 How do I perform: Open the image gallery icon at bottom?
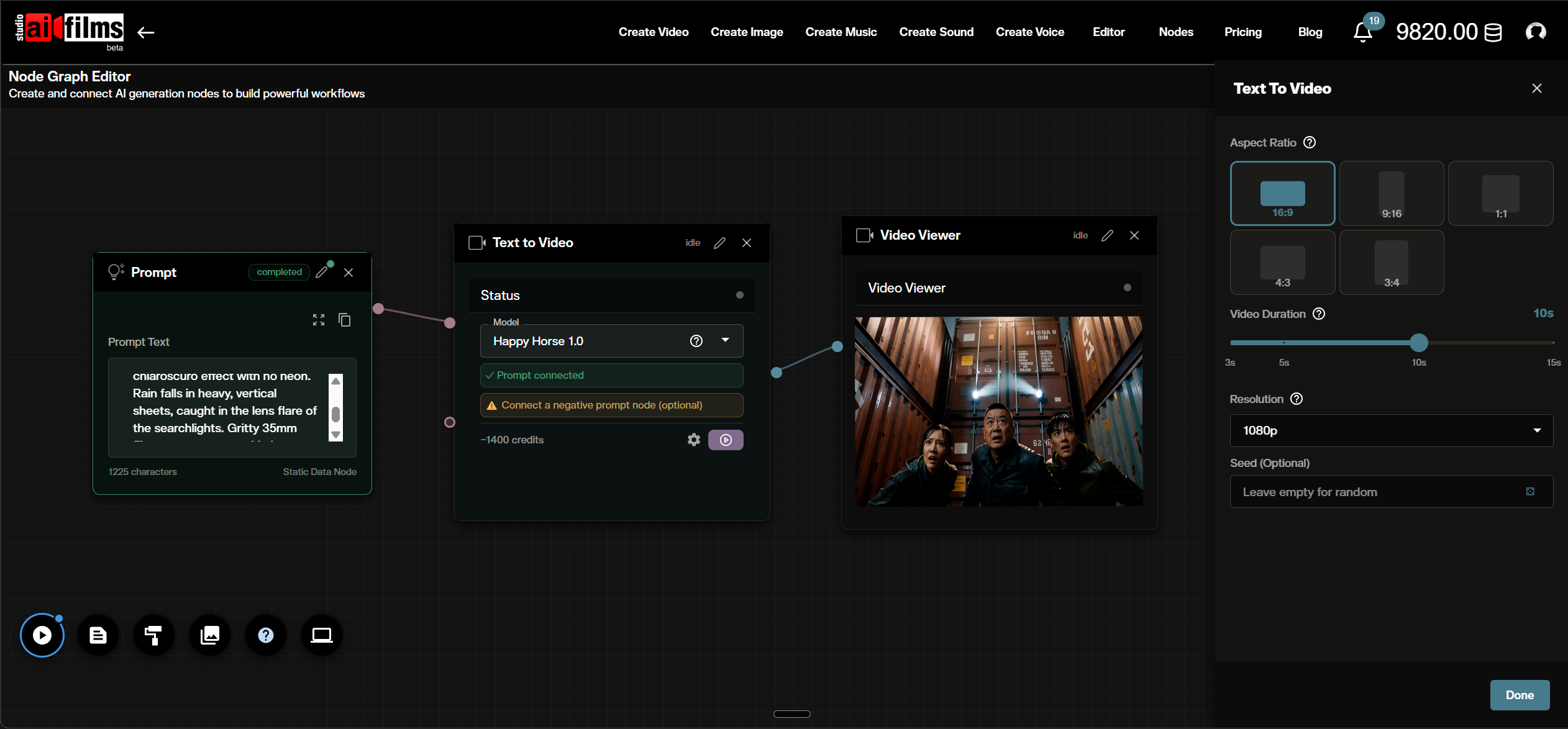coord(209,635)
